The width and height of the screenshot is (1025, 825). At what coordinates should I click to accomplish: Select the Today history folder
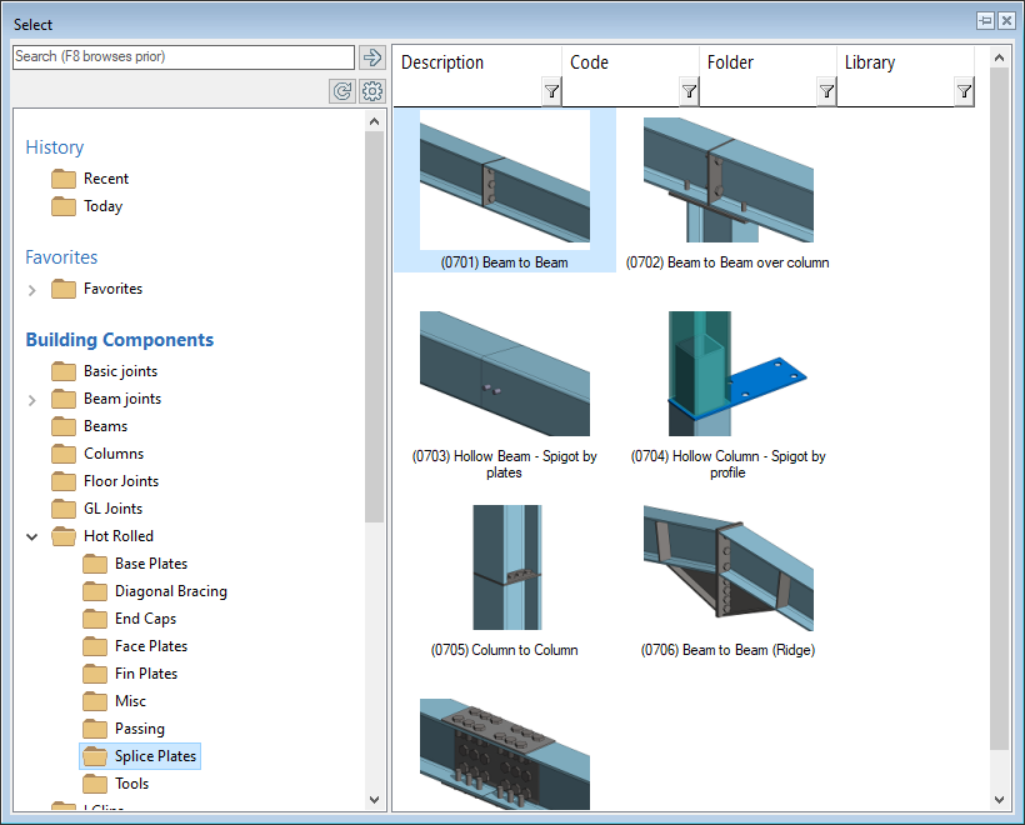click(100, 206)
